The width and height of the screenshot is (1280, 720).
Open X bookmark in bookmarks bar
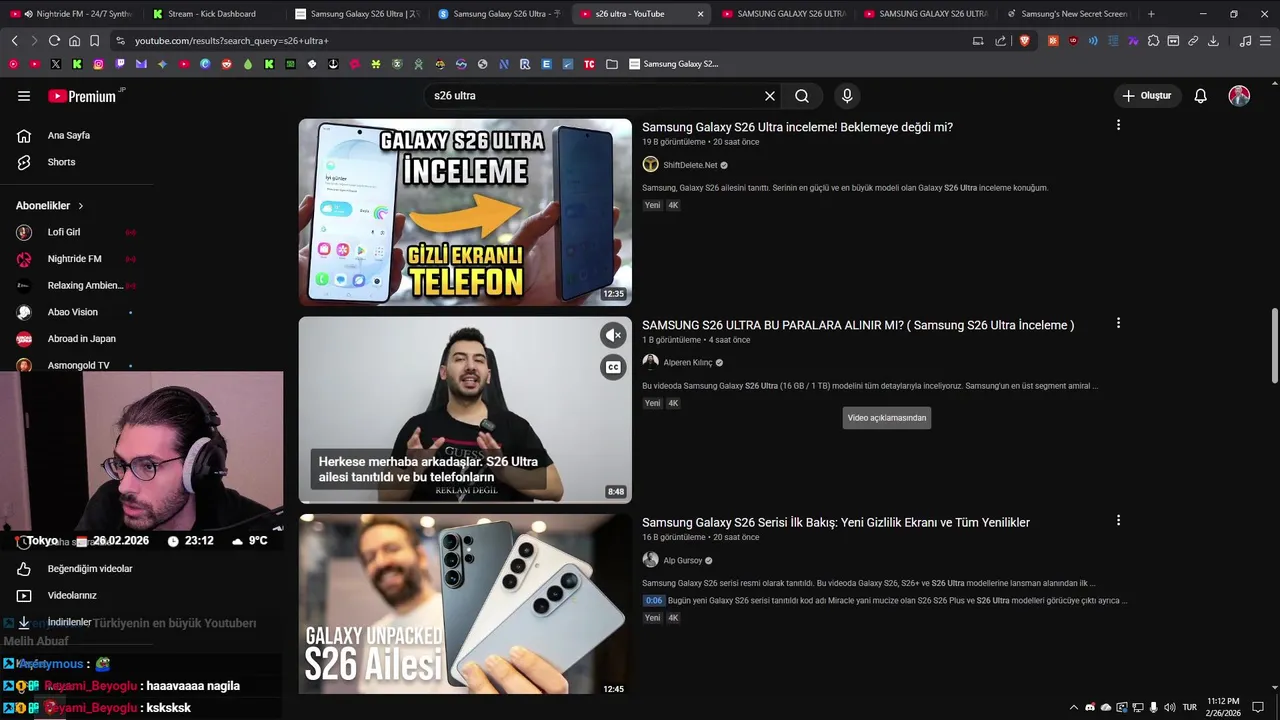coord(55,64)
